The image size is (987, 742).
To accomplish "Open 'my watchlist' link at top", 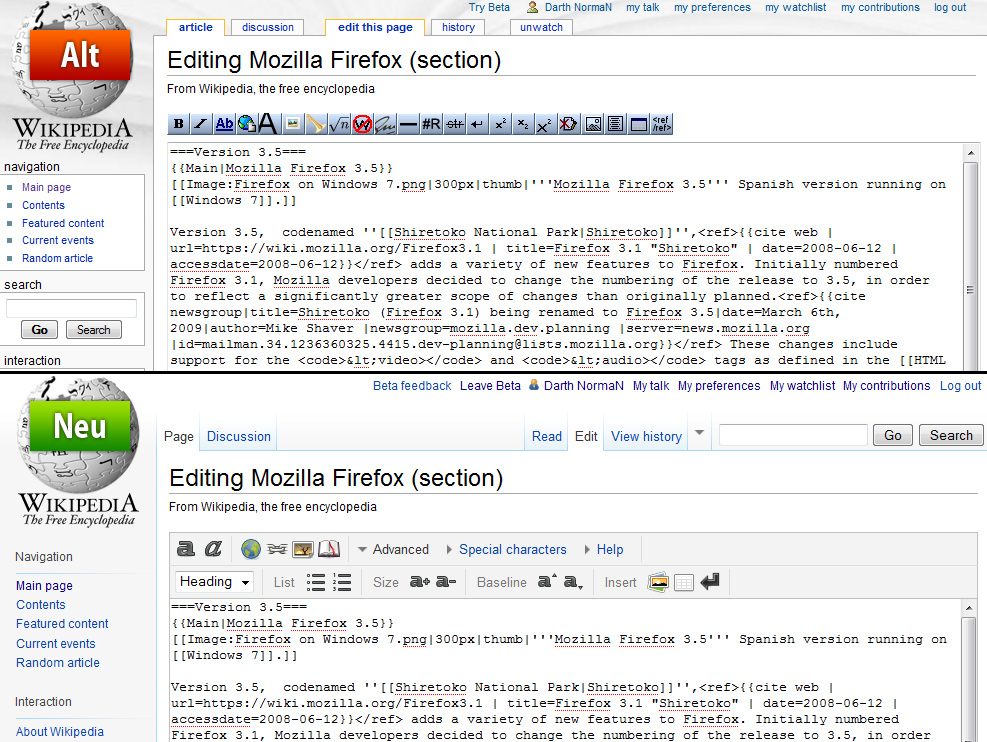I will [x=795, y=8].
